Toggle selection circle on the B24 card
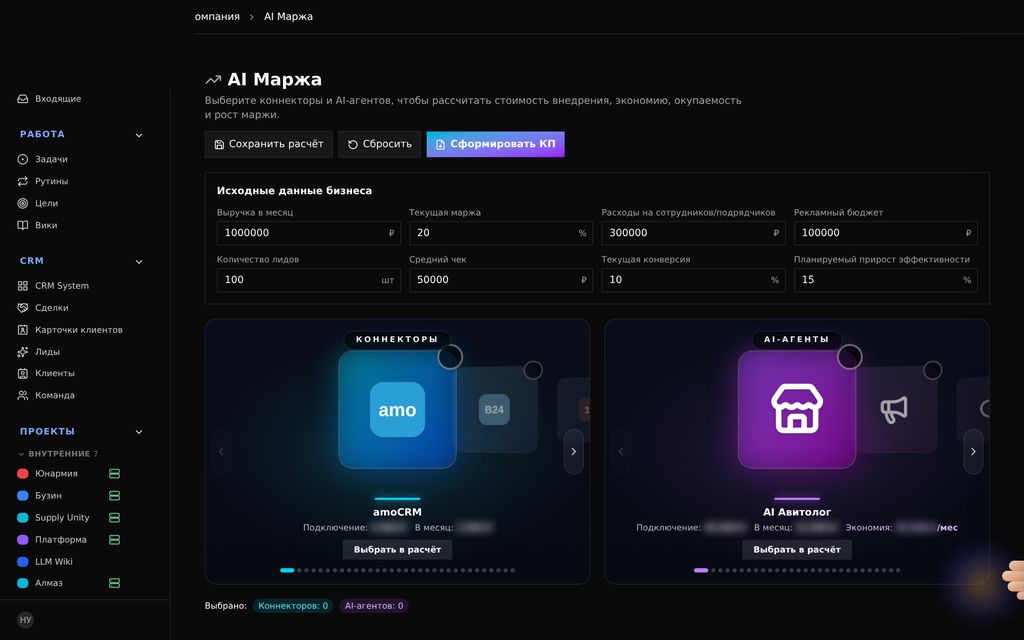Viewport: 1024px width, 640px height. coord(533,370)
